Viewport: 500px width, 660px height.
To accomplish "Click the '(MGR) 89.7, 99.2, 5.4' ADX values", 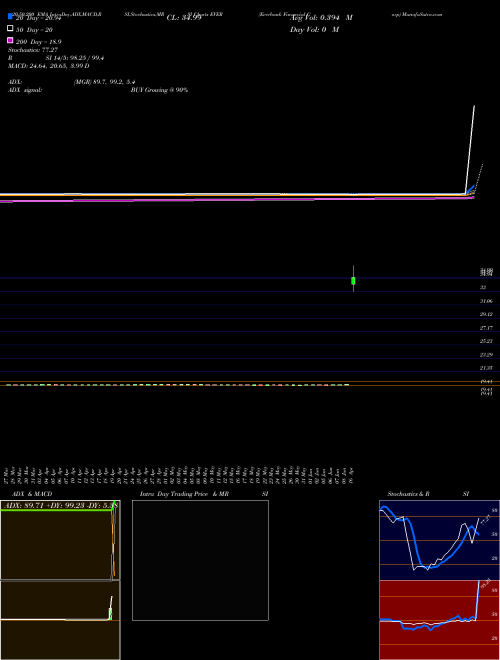I will pyautogui.click(x=104, y=82).
